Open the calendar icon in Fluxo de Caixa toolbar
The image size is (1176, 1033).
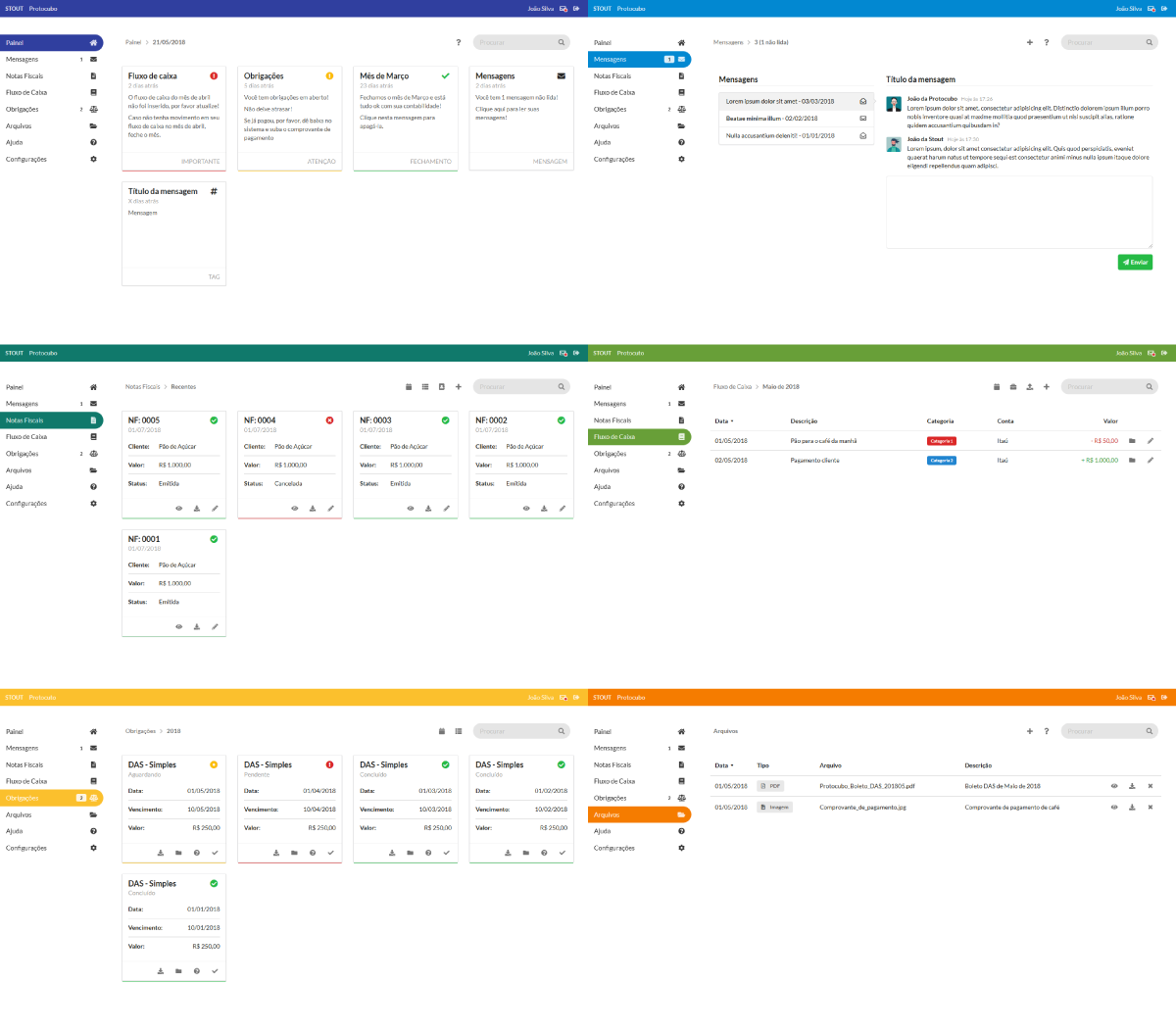pyautogui.click(x=997, y=386)
